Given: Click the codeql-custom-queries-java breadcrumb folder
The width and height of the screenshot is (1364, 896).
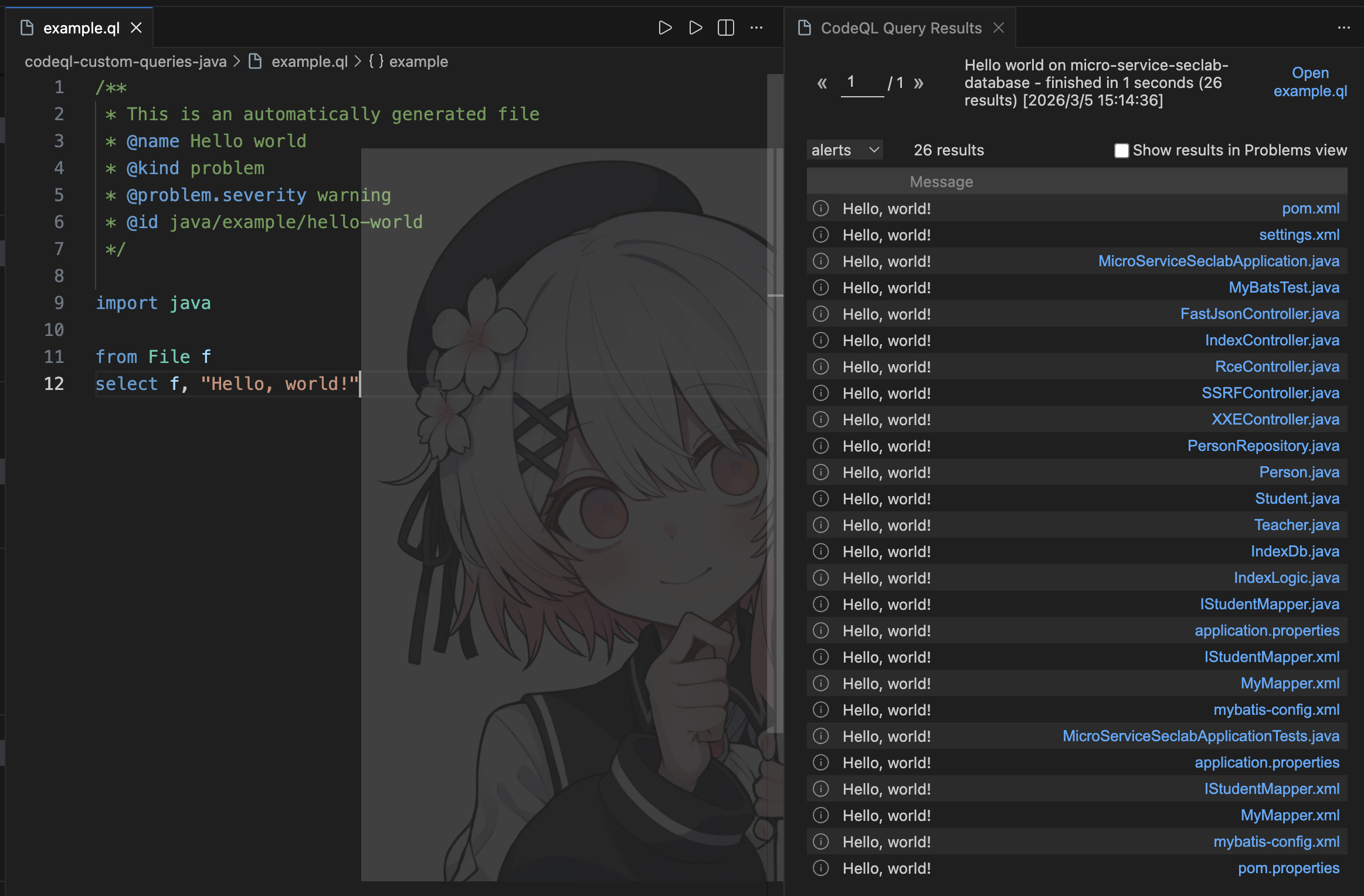Looking at the screenshot, I should 125,62.
